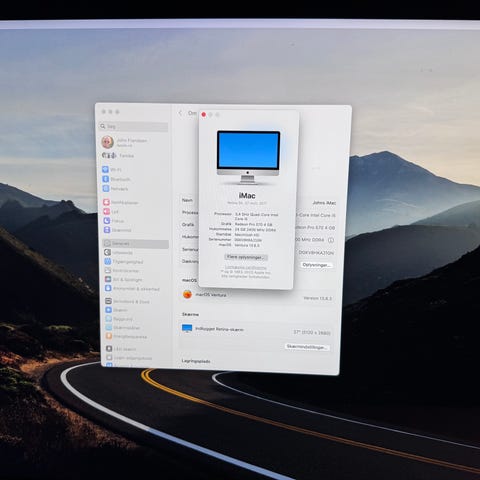This screenshot has width=480, height=480.
Task: Open Wi-Fi settings in the sidebar
Action: [112, 170]
